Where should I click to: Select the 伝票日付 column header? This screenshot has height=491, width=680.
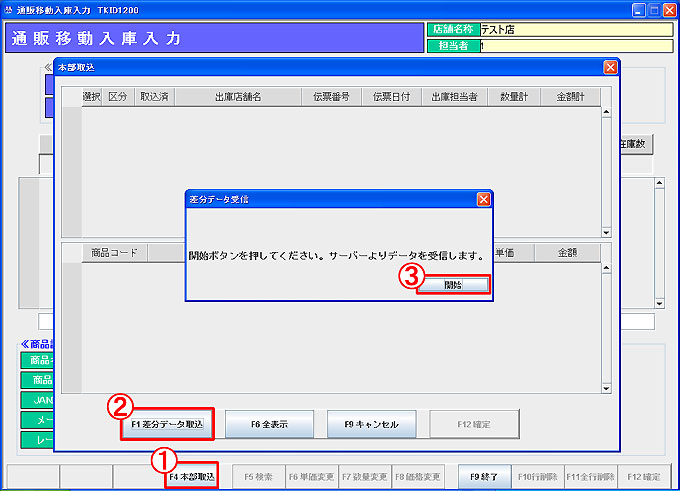point(392,97)
